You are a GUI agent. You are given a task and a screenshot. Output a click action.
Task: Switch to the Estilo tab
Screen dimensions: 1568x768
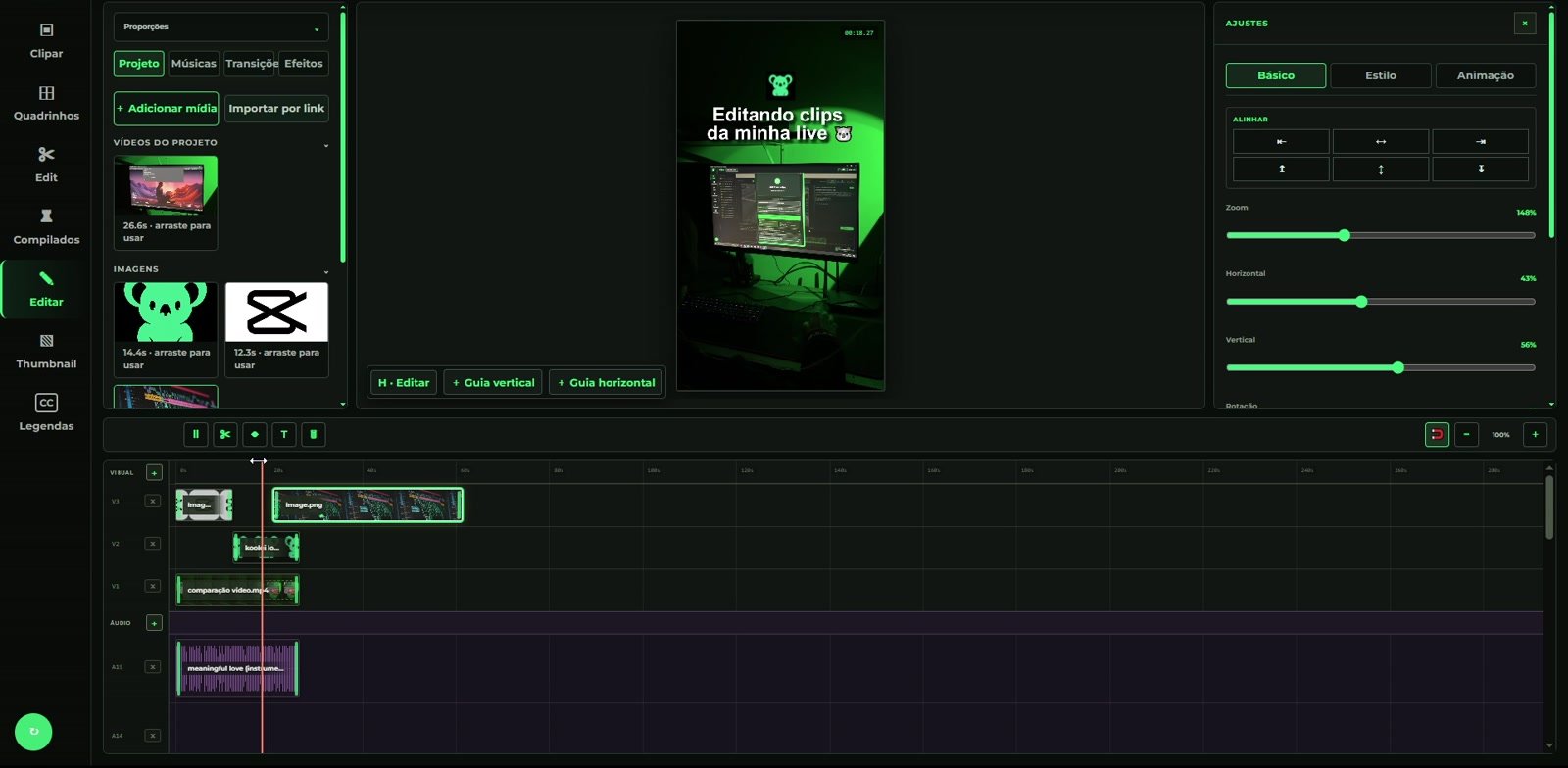[x=1380, y=75]
